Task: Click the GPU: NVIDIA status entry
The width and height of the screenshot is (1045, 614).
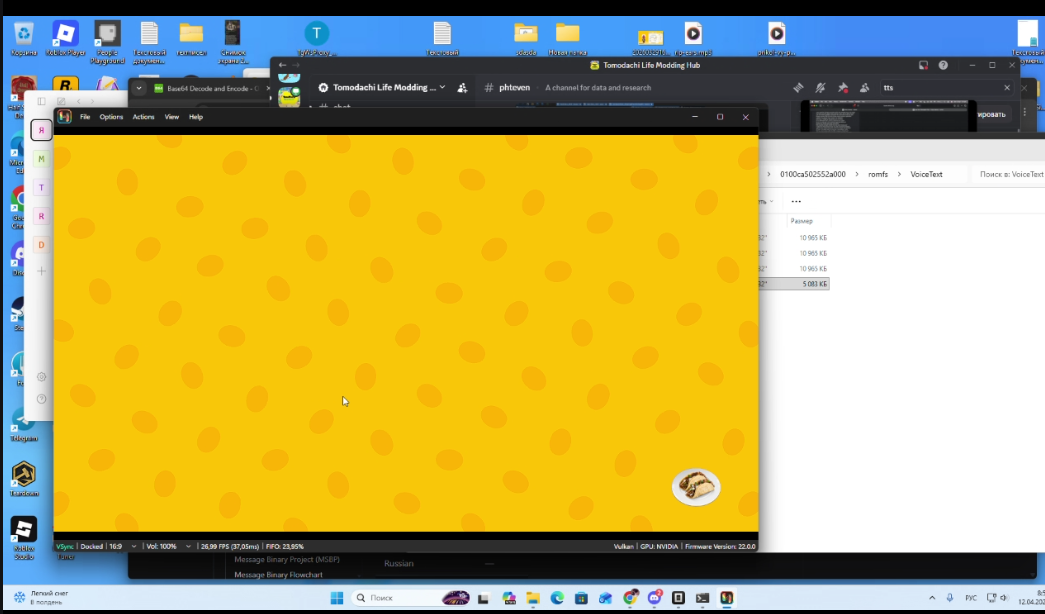Action: [x=658, y=546]
